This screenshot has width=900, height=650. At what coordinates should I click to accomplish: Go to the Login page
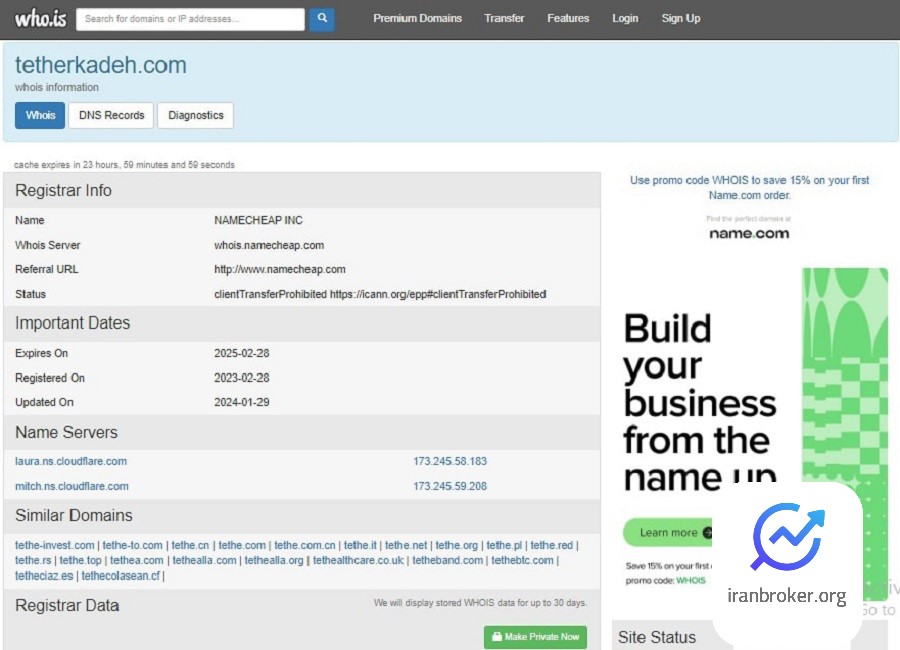click(625, 18)
